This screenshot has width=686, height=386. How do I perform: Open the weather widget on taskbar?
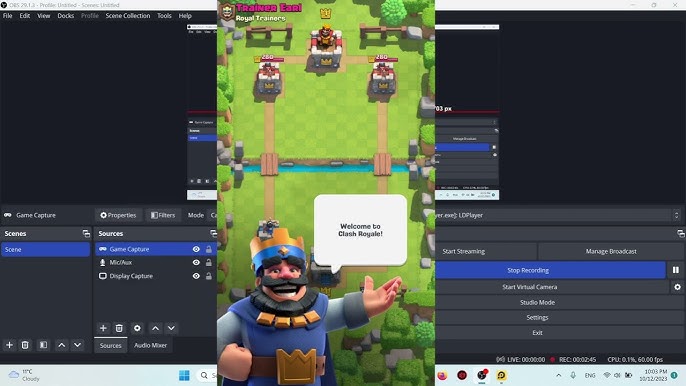click(24, 375)
